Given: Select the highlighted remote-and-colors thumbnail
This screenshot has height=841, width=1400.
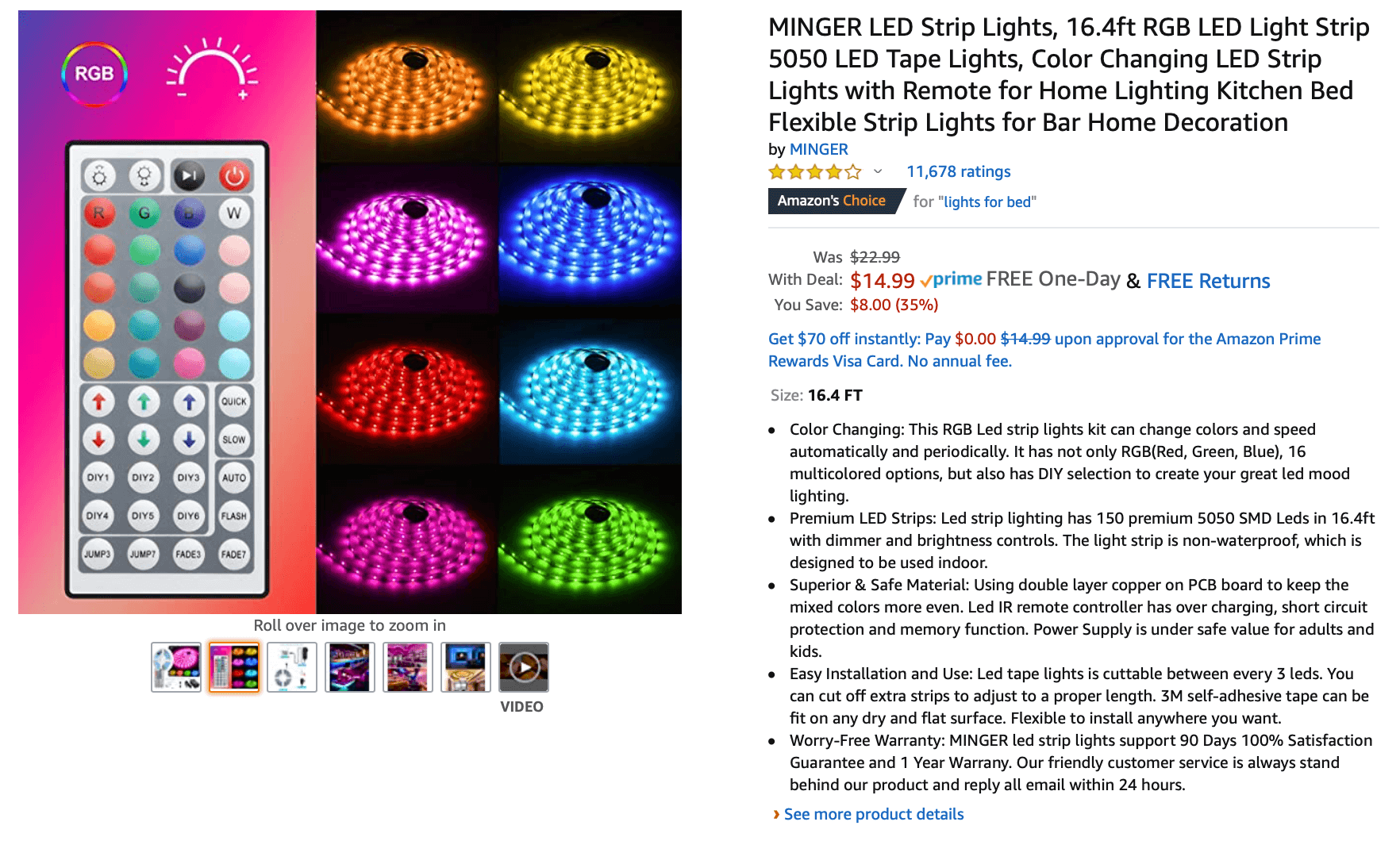Looking at the screenshot, I should point(234,667).
